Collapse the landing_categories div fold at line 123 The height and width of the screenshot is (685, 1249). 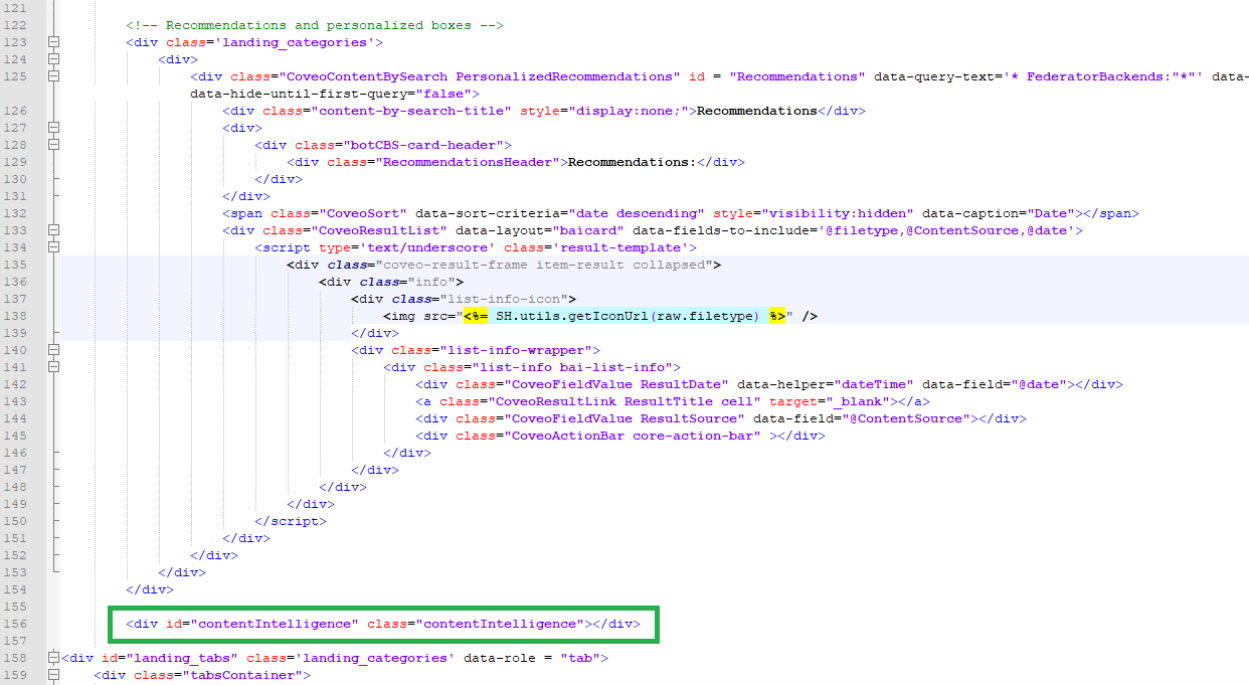click(53, 42)
